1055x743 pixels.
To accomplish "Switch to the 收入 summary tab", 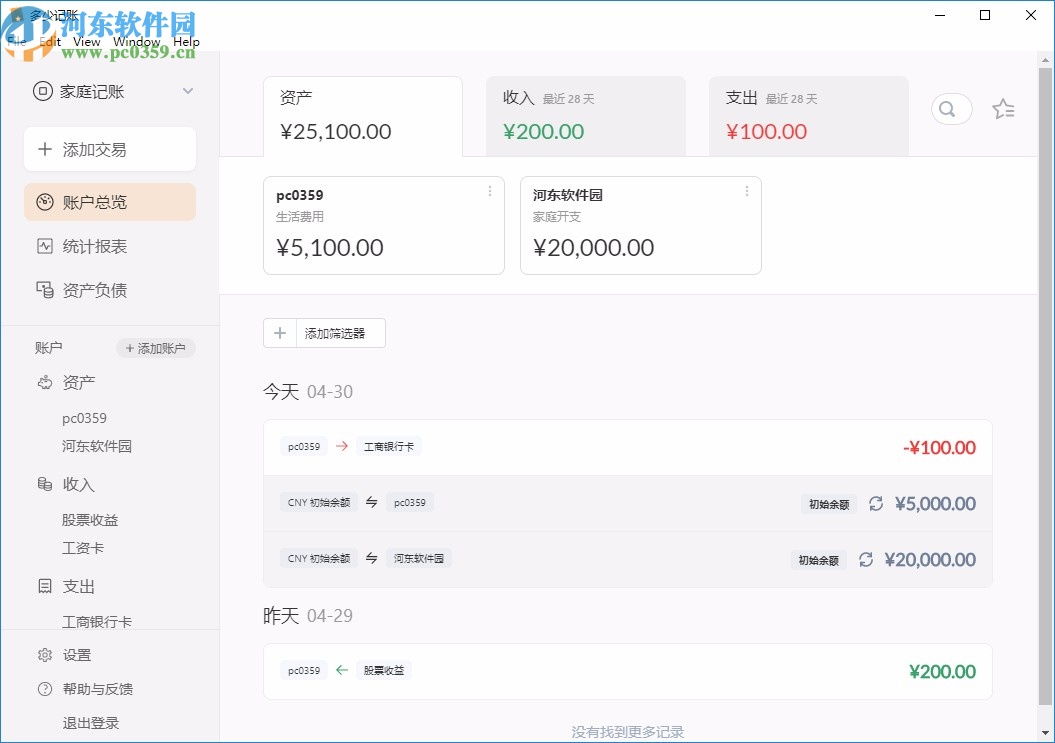I will click(586, 116).
